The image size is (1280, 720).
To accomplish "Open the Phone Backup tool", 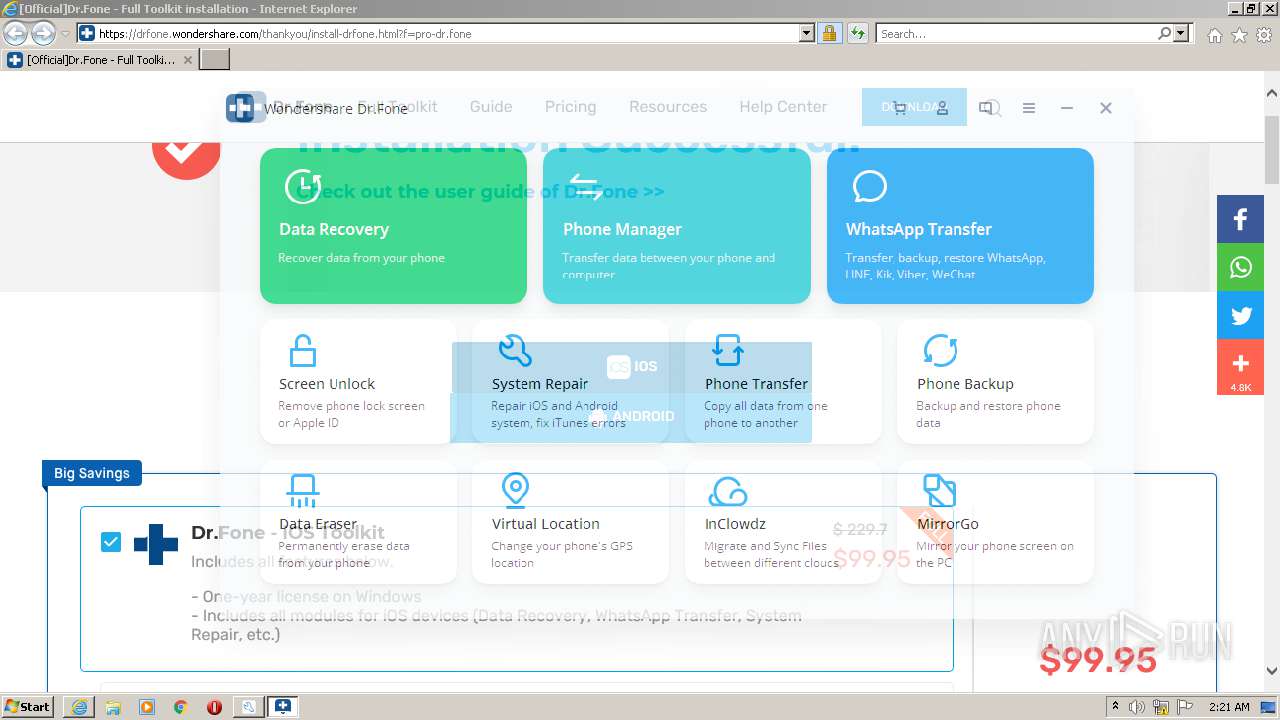I will [995, 381].
